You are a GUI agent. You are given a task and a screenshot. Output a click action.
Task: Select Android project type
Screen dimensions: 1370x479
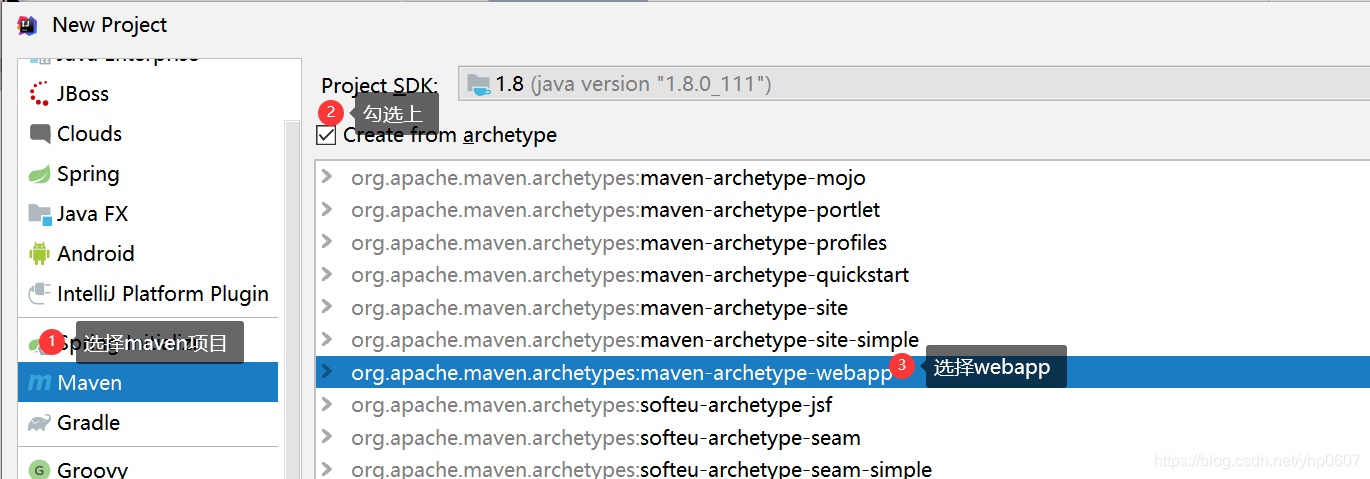[148, 254]
